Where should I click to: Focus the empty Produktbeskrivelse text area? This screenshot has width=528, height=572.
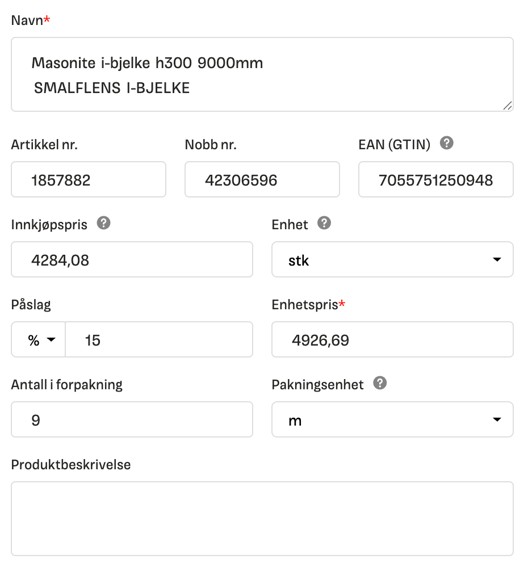262,519
